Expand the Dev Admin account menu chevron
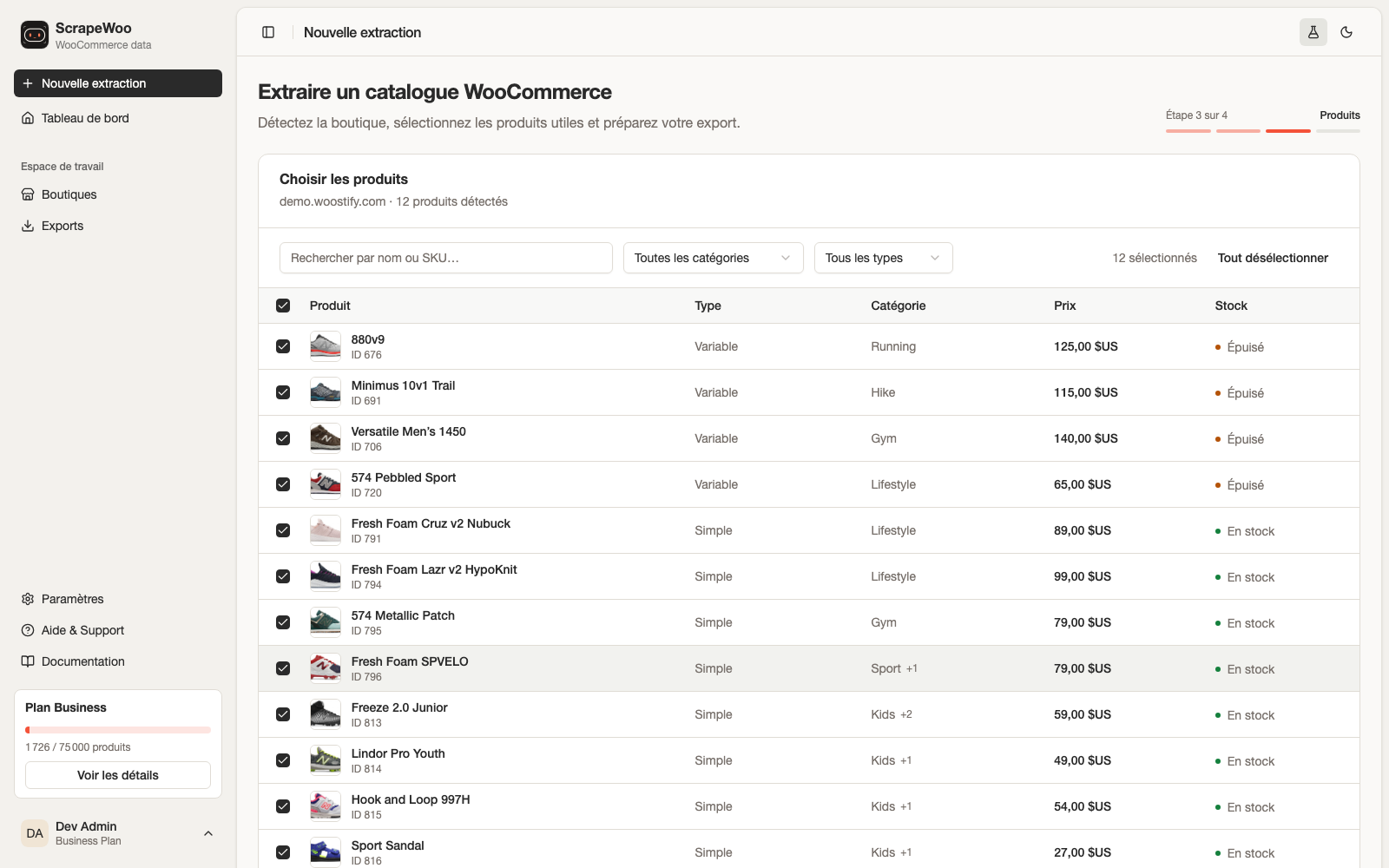 pyautogui.click(x=208, y=833)
